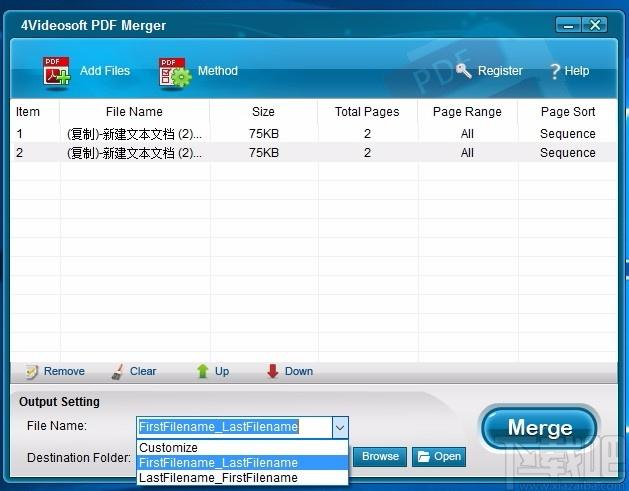Select the file name in row 1
Screen dimensions: 629x491
tap(134, 134)
